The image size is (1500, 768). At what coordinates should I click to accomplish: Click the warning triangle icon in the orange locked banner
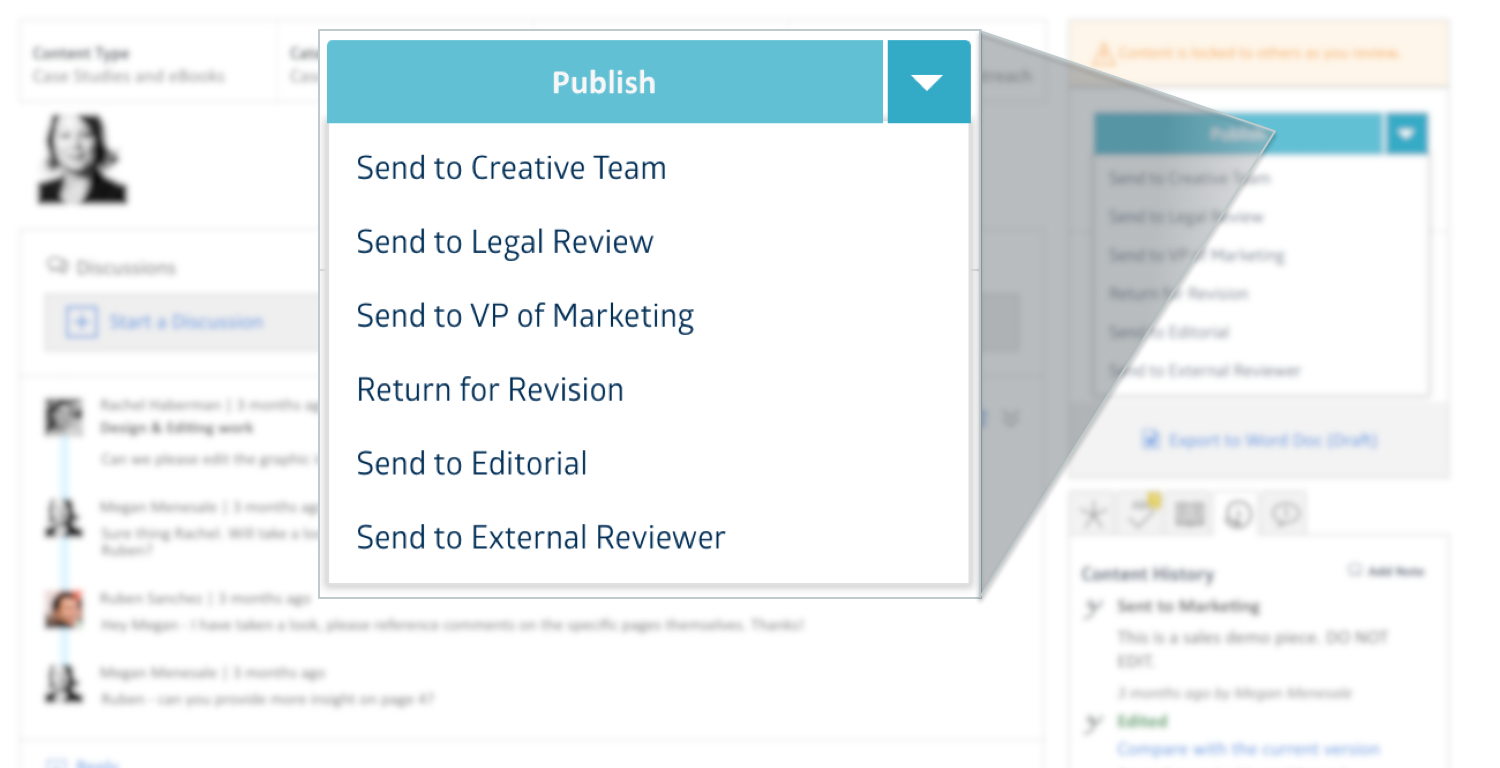click(1103, 53)
